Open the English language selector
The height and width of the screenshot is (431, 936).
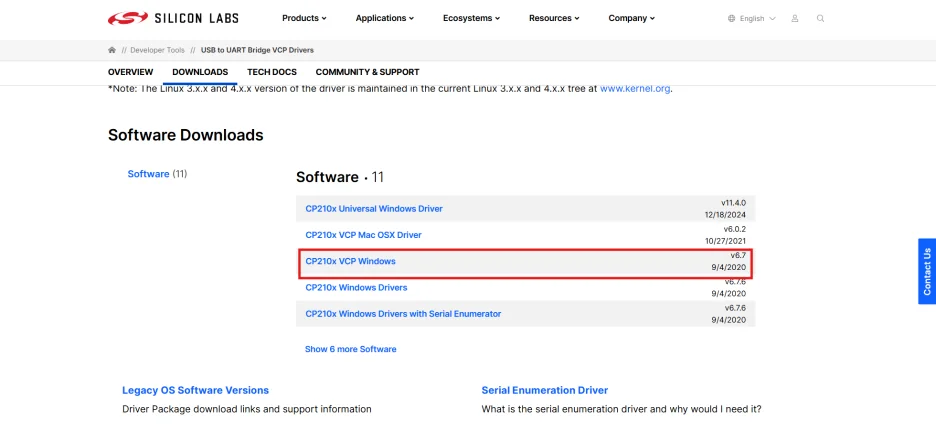[752, 19]
